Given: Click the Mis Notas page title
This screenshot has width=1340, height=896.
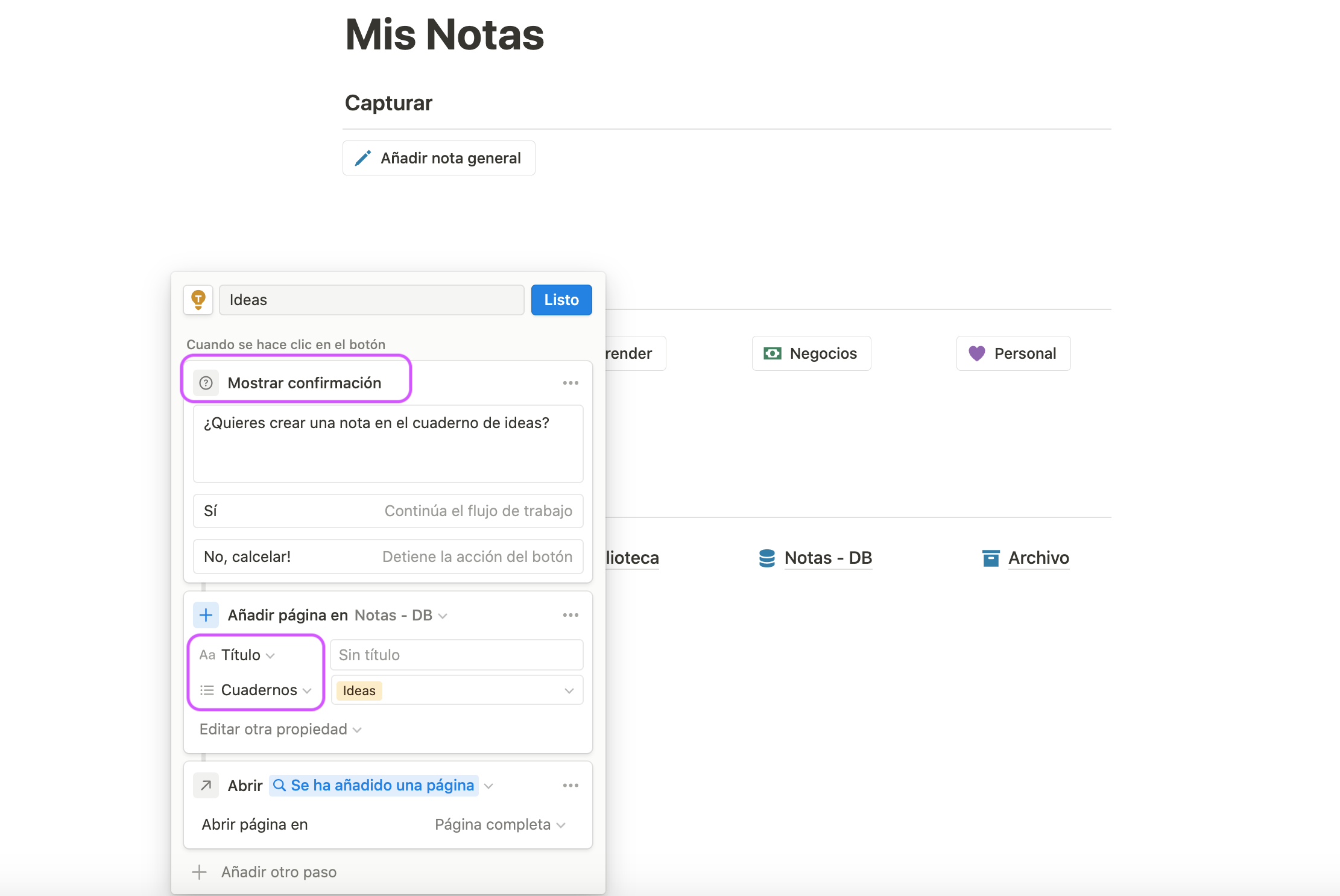Looking at the screenshot, I should tap(444, 34).
